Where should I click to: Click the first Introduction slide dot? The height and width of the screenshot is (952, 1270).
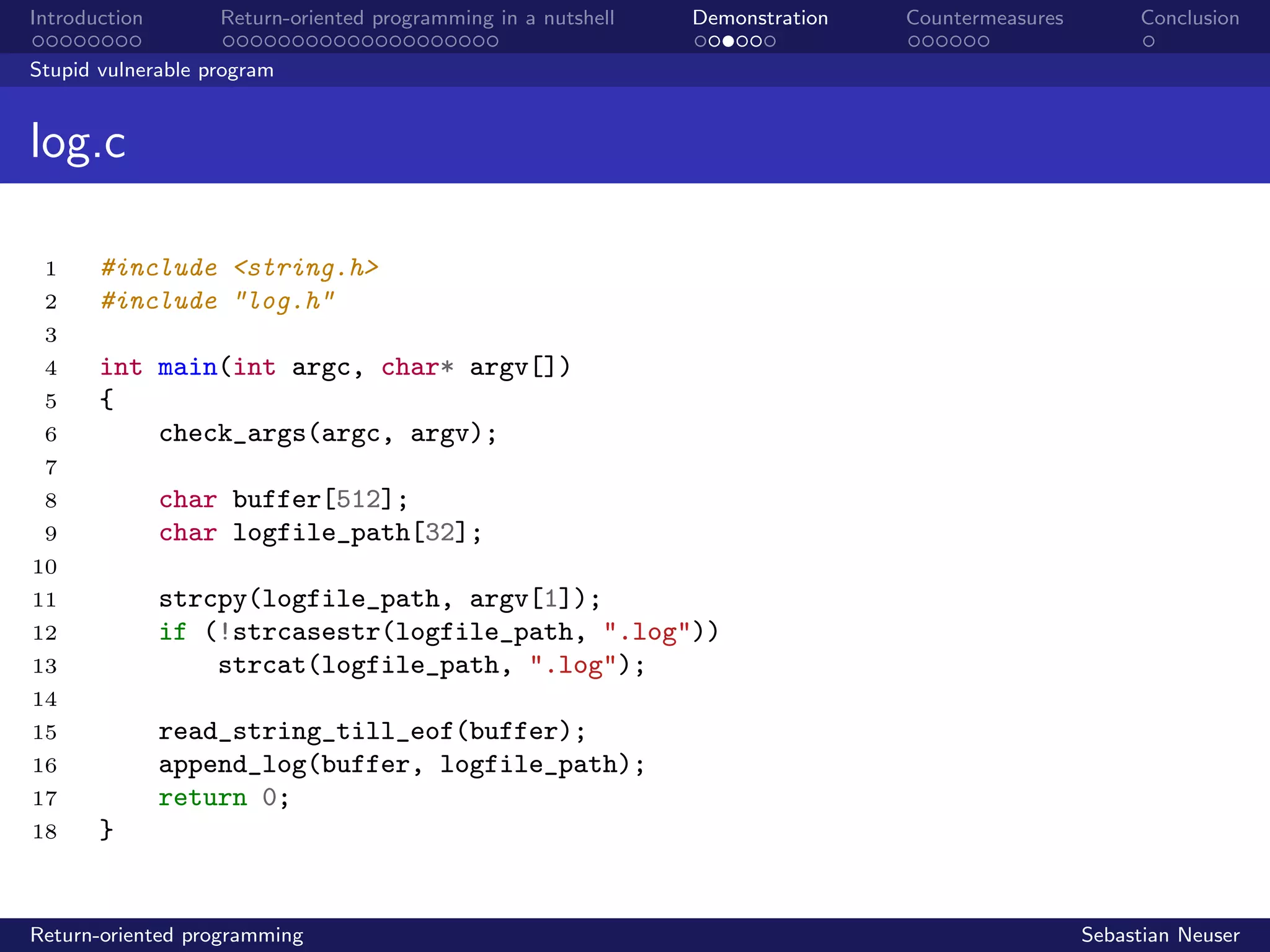click(x=38, y=42)
